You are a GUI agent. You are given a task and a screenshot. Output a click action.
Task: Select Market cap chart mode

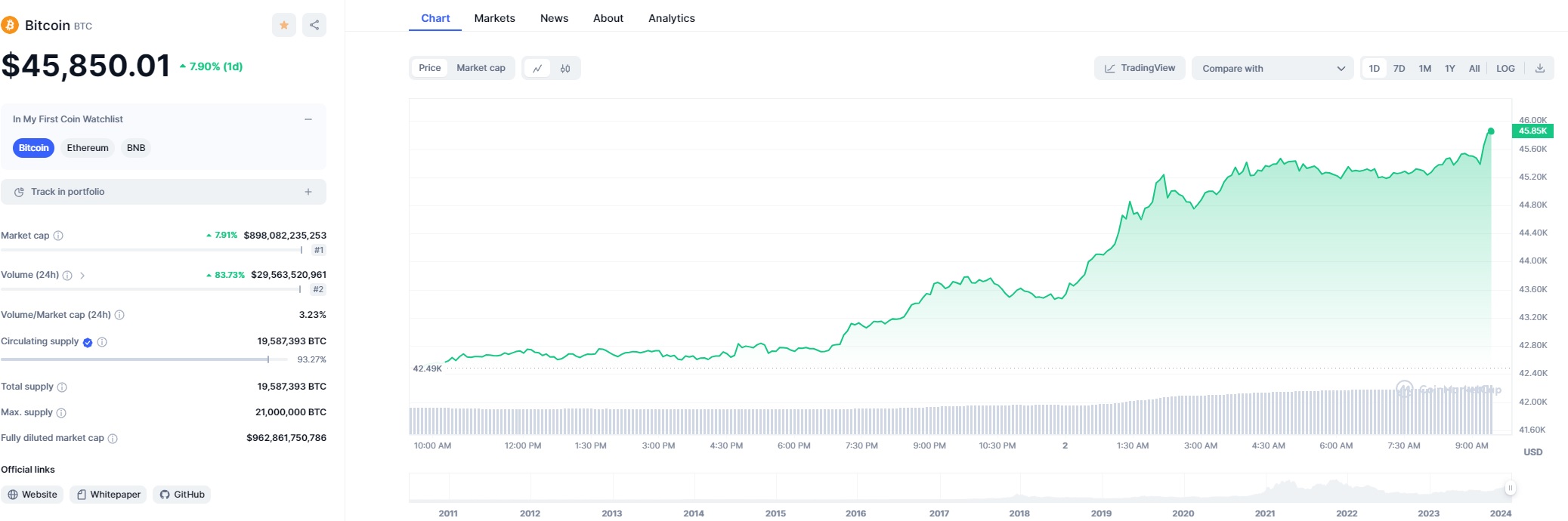click(481, 68)
